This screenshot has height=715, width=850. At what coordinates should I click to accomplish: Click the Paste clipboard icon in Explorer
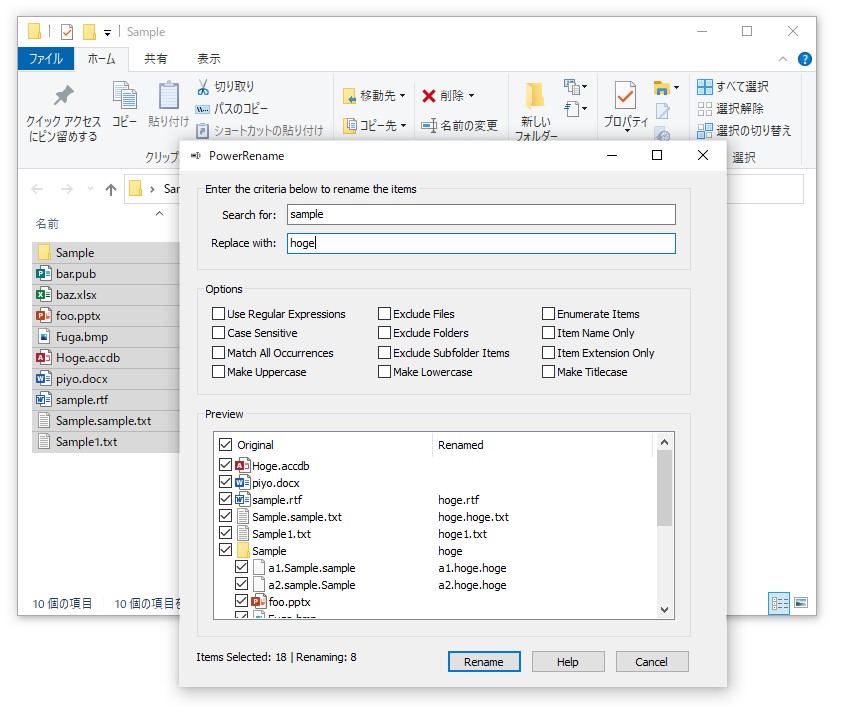[x=169, y=96]
